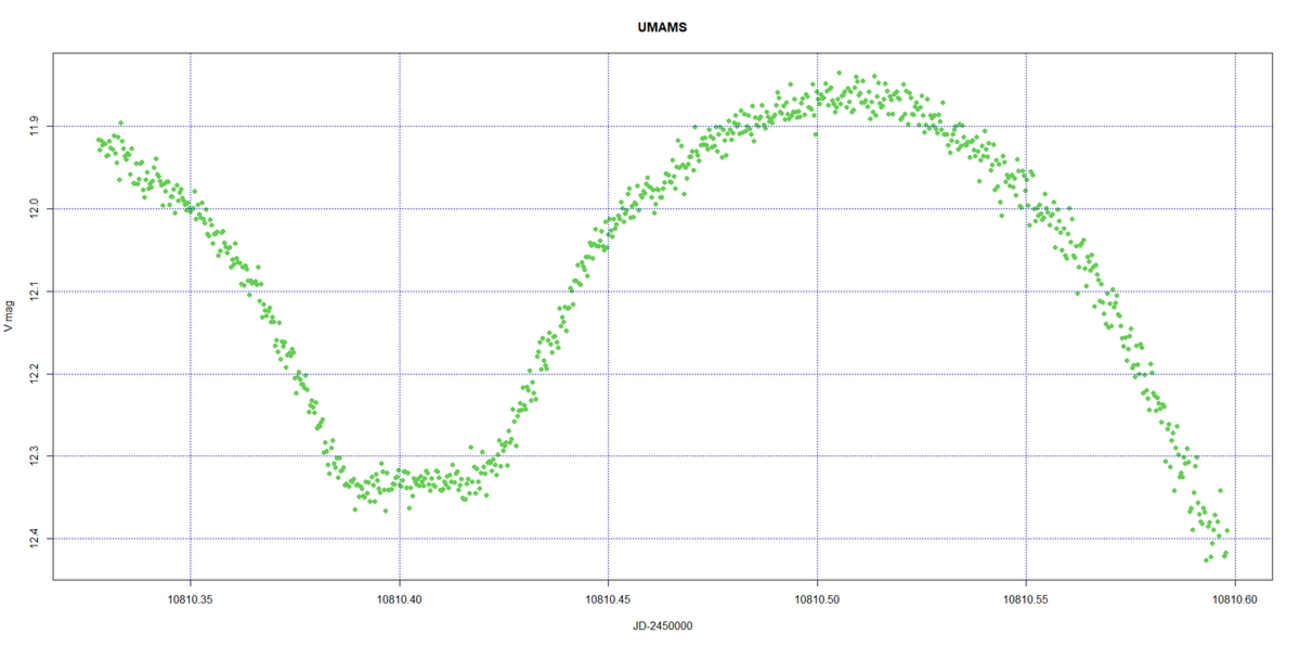Click the 12.1 y-axis tick label
The height and width of the screenshot is (646, 1300).
34,291
